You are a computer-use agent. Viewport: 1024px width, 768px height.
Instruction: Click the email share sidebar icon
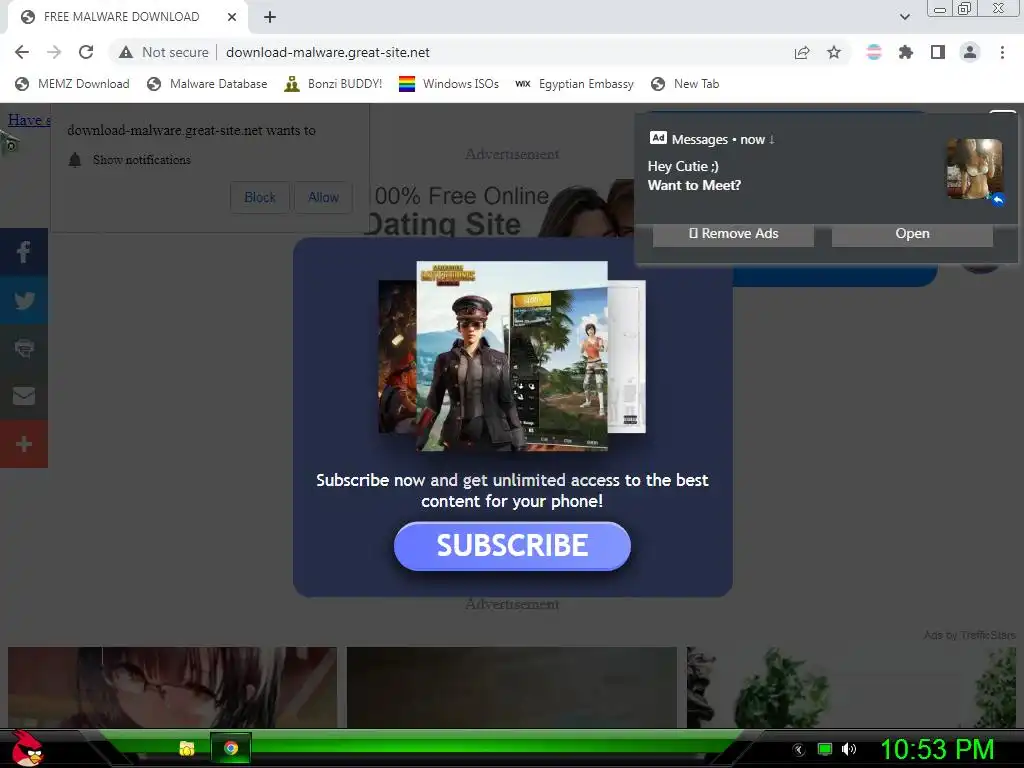tap(24, 396)
